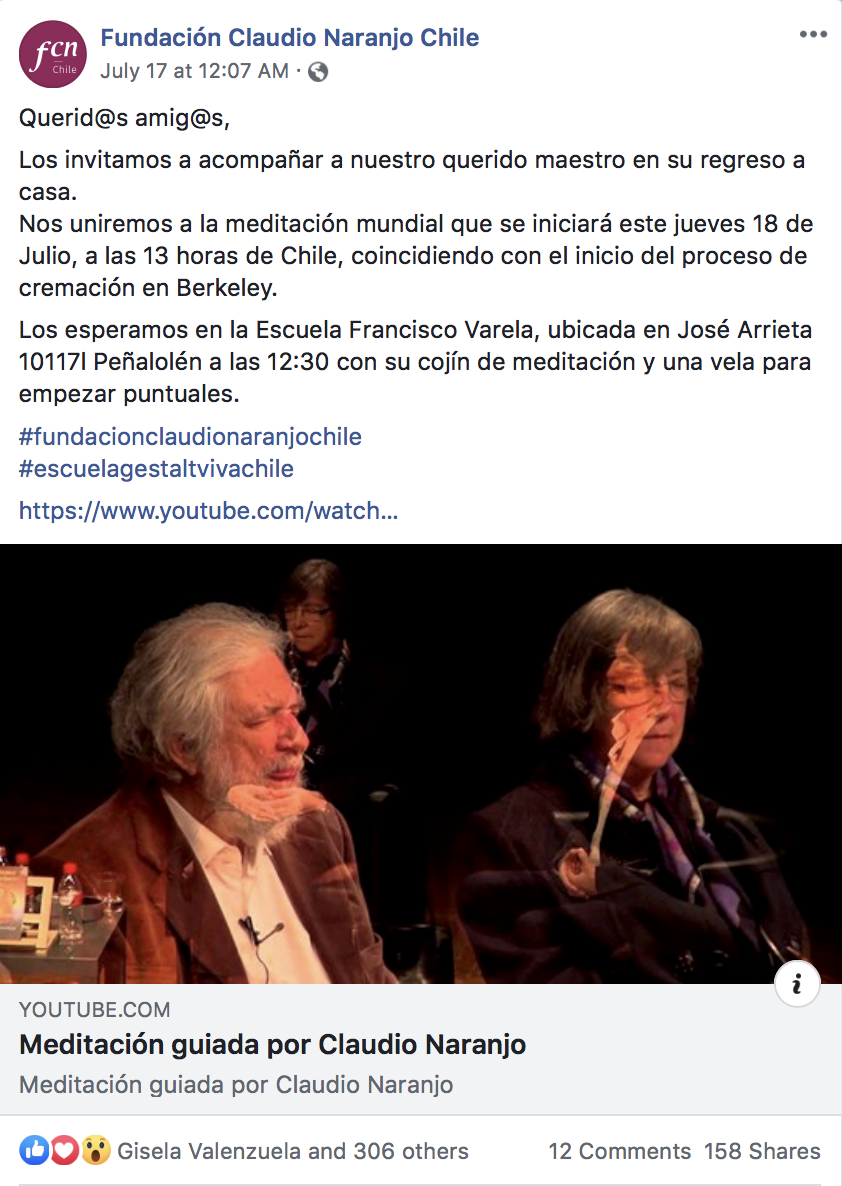The height and width of the screenshot is (1186, 842).
Task: View the 158 Shares list
Action: tap(763, 1151)
